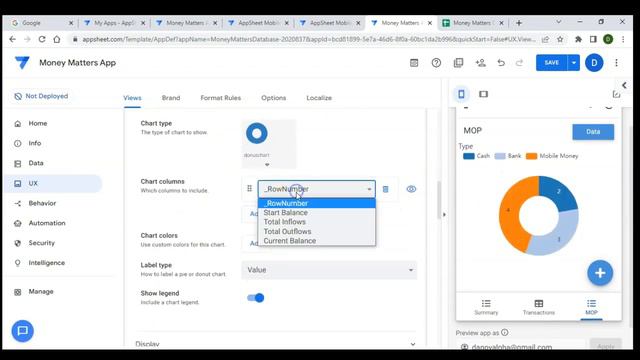
Task: Toggle the Show legend switch
Action: (x=256, y=298)
